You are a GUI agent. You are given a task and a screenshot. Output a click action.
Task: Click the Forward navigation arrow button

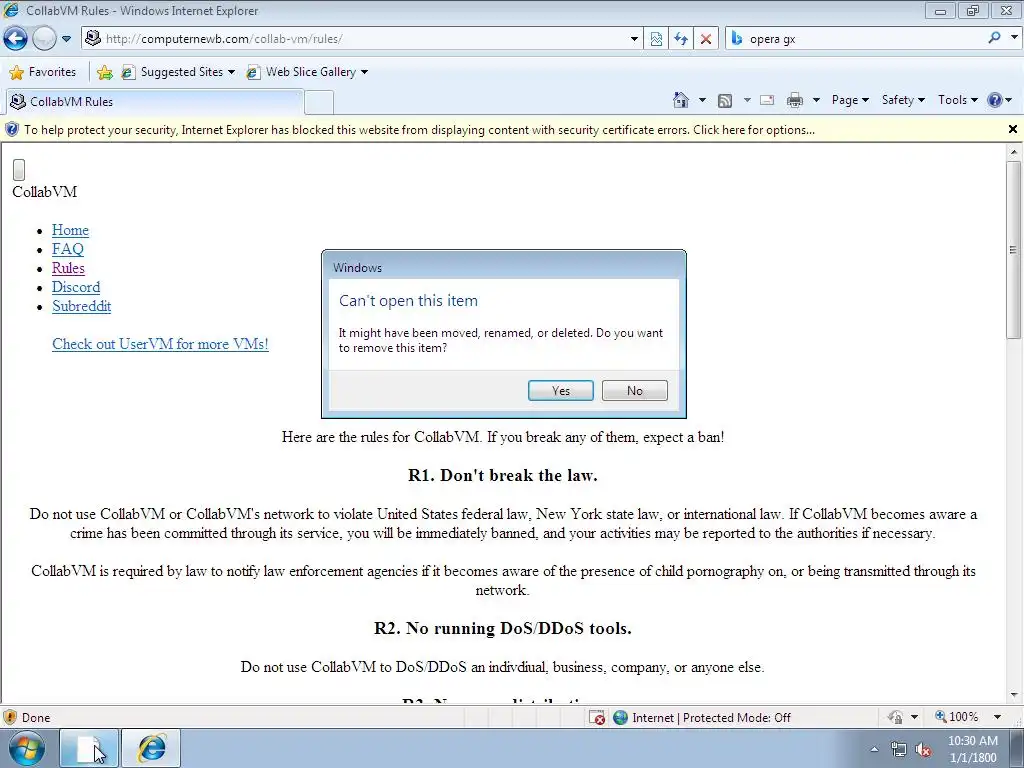coord(44,39)
